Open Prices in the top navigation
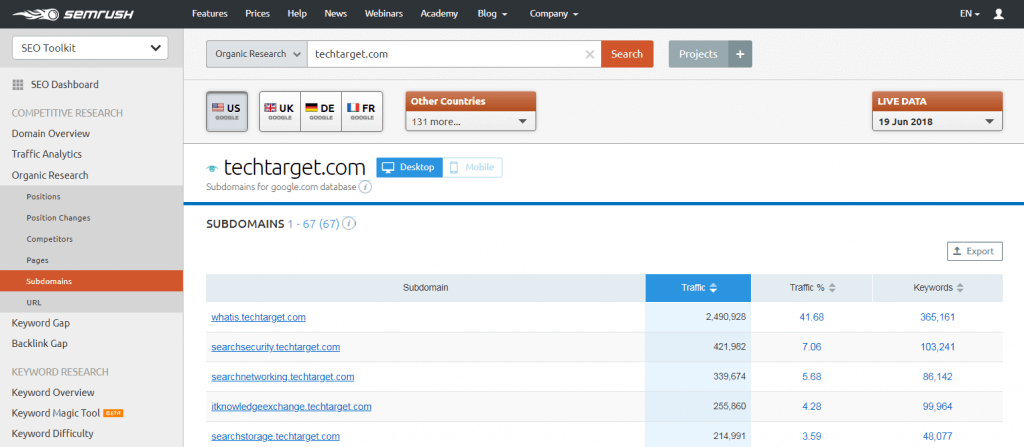Screen dimensions: 1024x447 click(x=257, y=14)
